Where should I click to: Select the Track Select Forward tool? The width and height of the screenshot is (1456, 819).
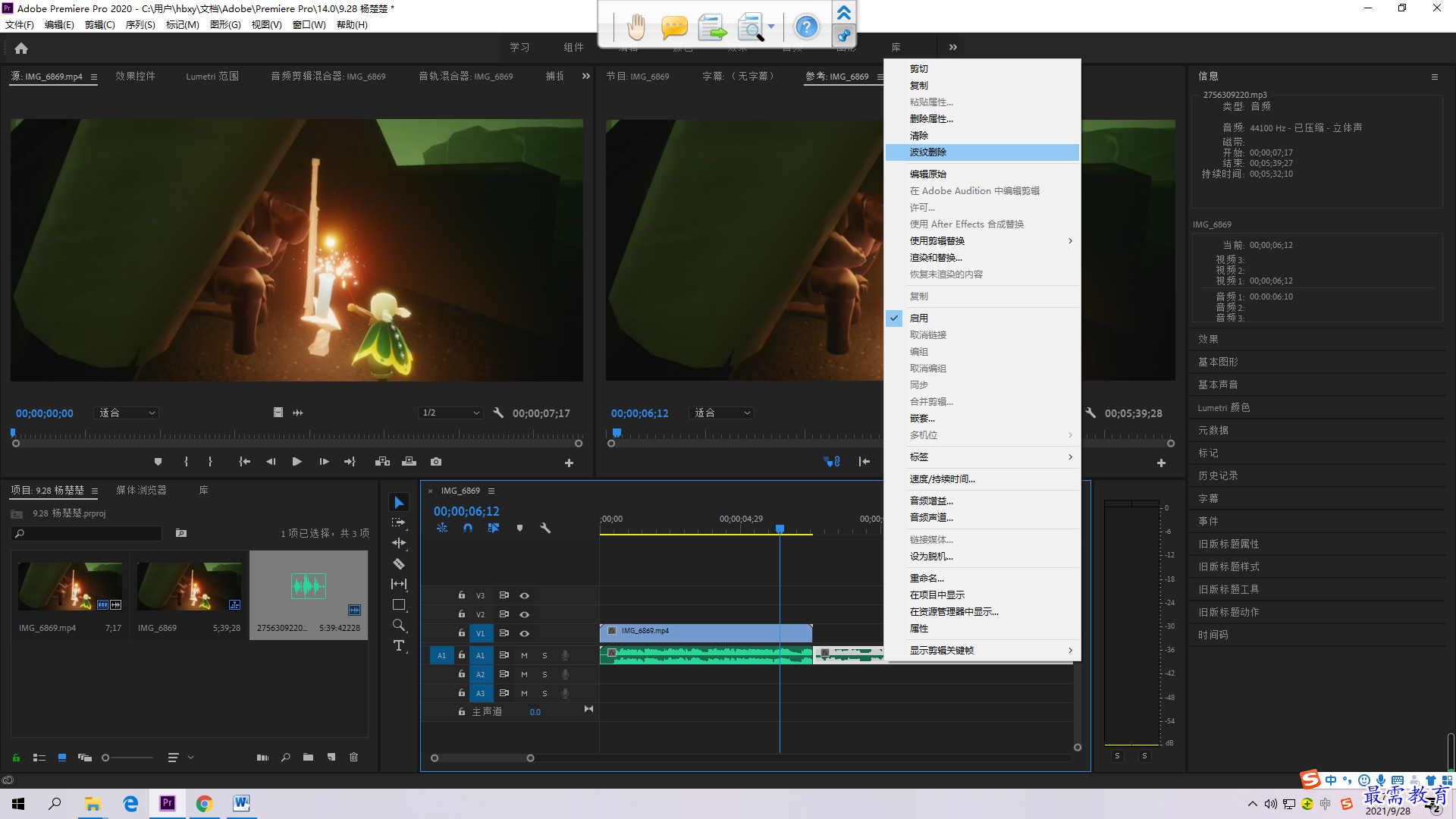399,522
